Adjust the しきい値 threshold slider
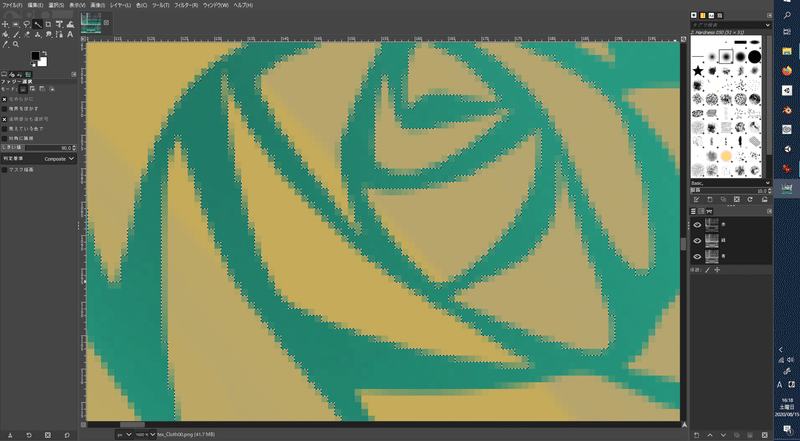 click(x=38, y=148)
